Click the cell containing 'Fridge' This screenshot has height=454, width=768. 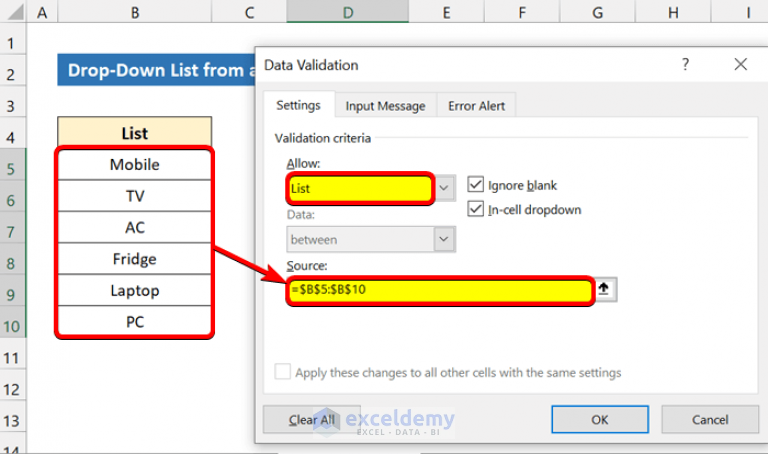135,259
